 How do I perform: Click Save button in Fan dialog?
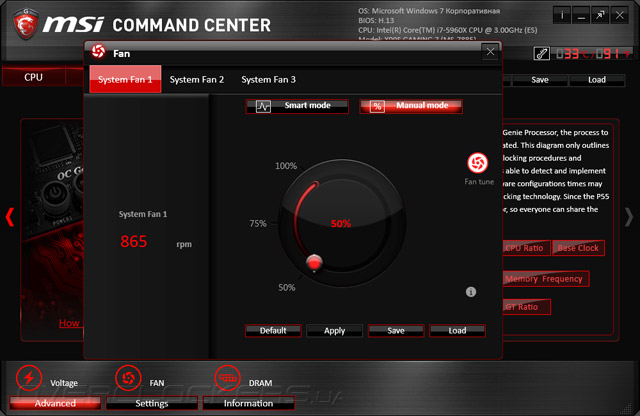tap(396, 331)
